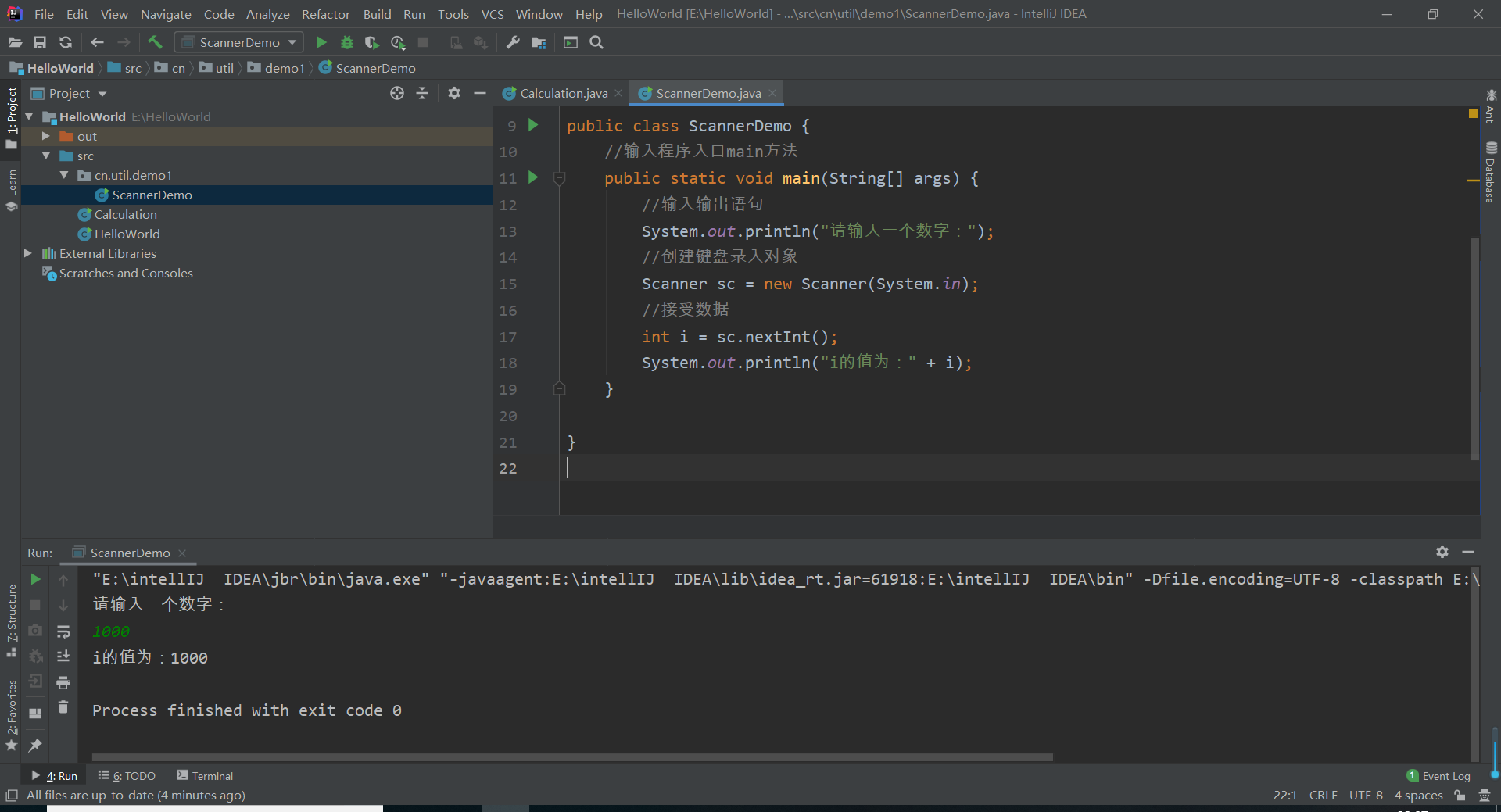This screenshot has width=1501, height=812.
Task: Open the Terminal tool window
Action: click(205, 776)
